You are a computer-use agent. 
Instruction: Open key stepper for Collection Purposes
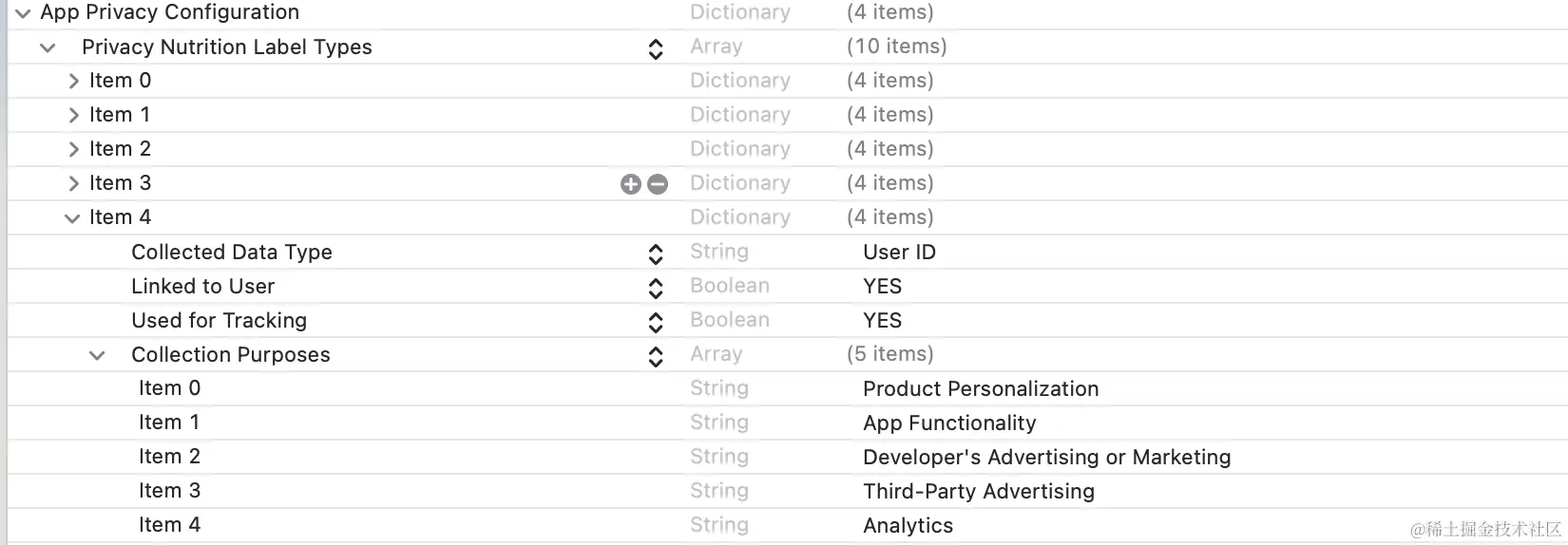pyautogui.click(x=656, y=357)
